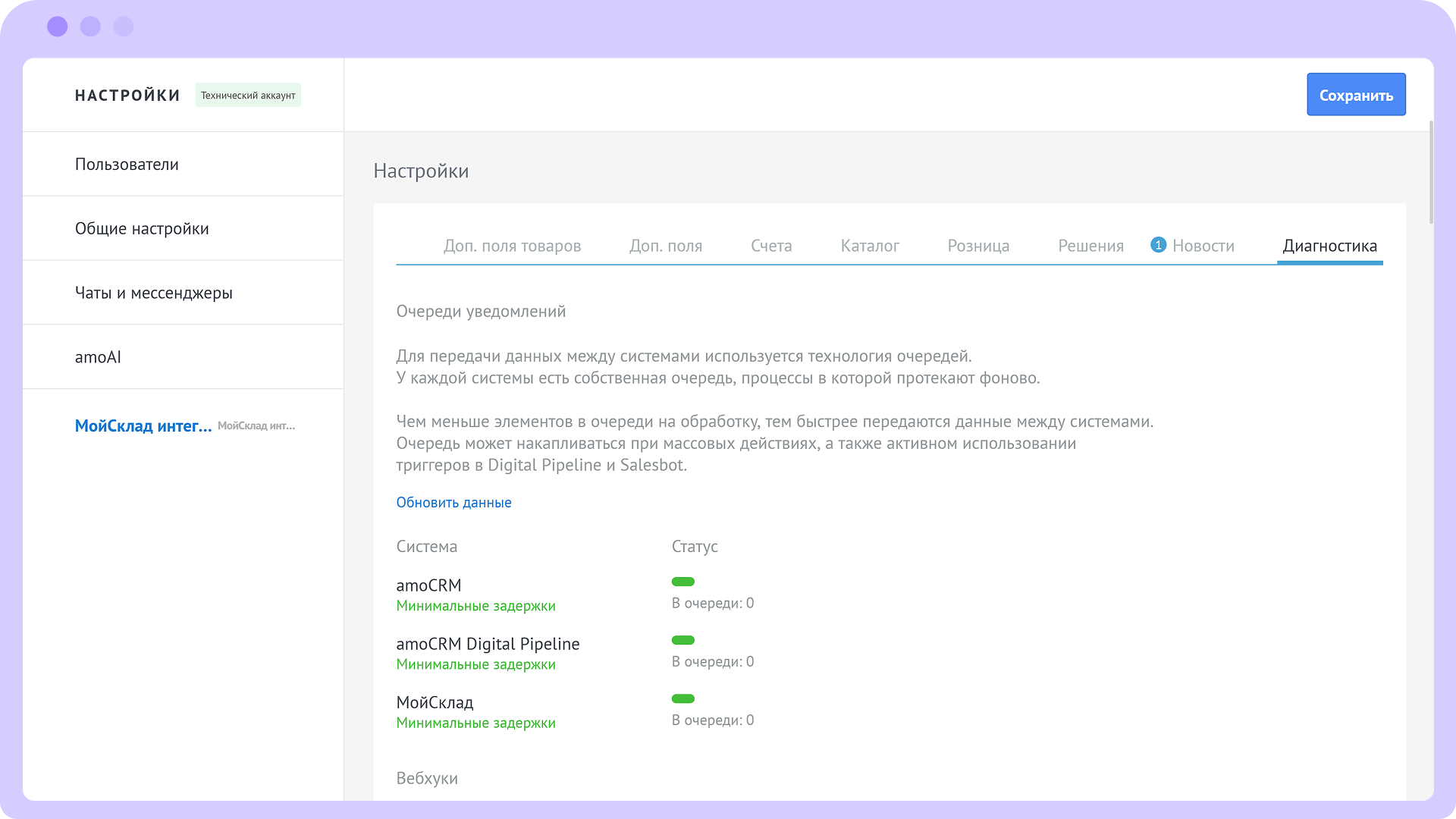The image size is (1456, 819).
Task: Open the Диагностика tab
Action: (x=1329, y=246)
